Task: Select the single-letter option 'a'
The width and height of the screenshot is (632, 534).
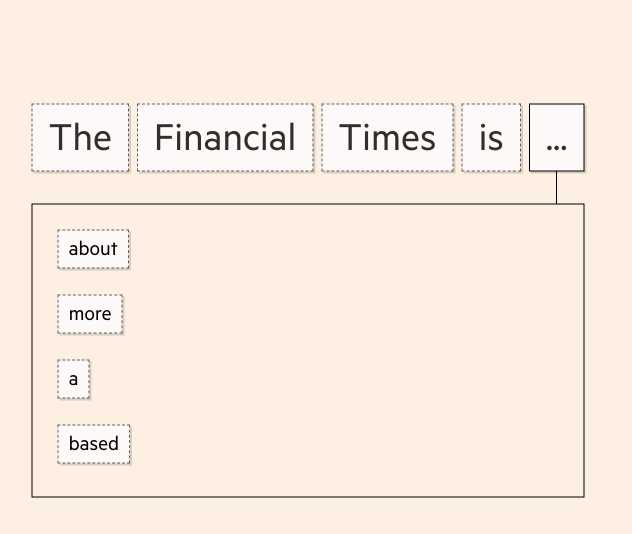Action: pos(73,379)
